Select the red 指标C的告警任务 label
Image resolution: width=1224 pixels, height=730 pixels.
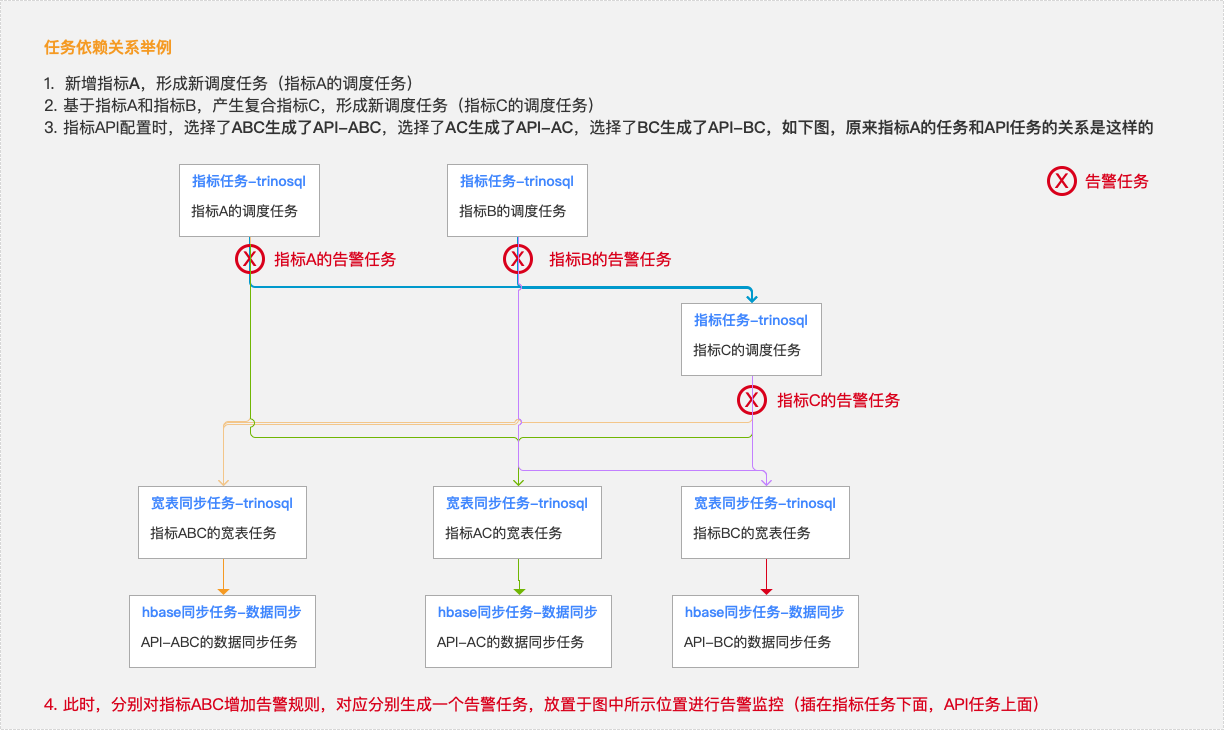point(839,400)
